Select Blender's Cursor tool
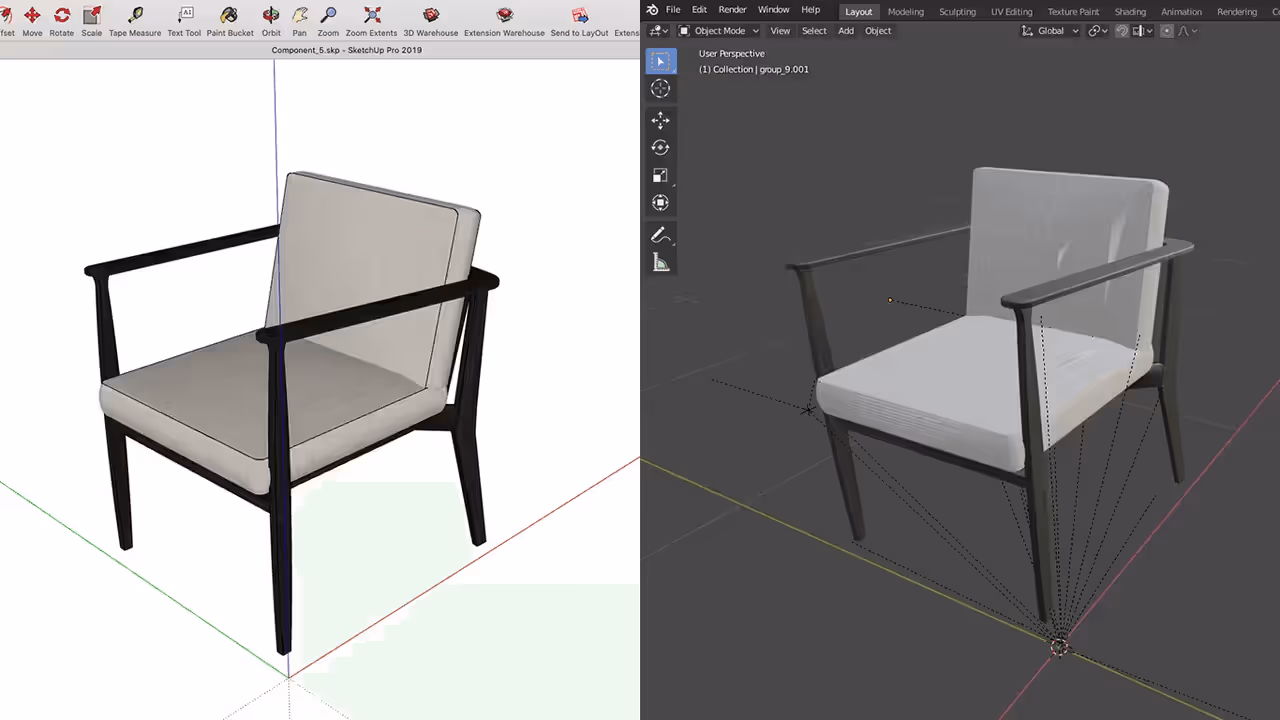Viewport: 1280px width, 720px height. pyautogui.click(x=660, y=89)
